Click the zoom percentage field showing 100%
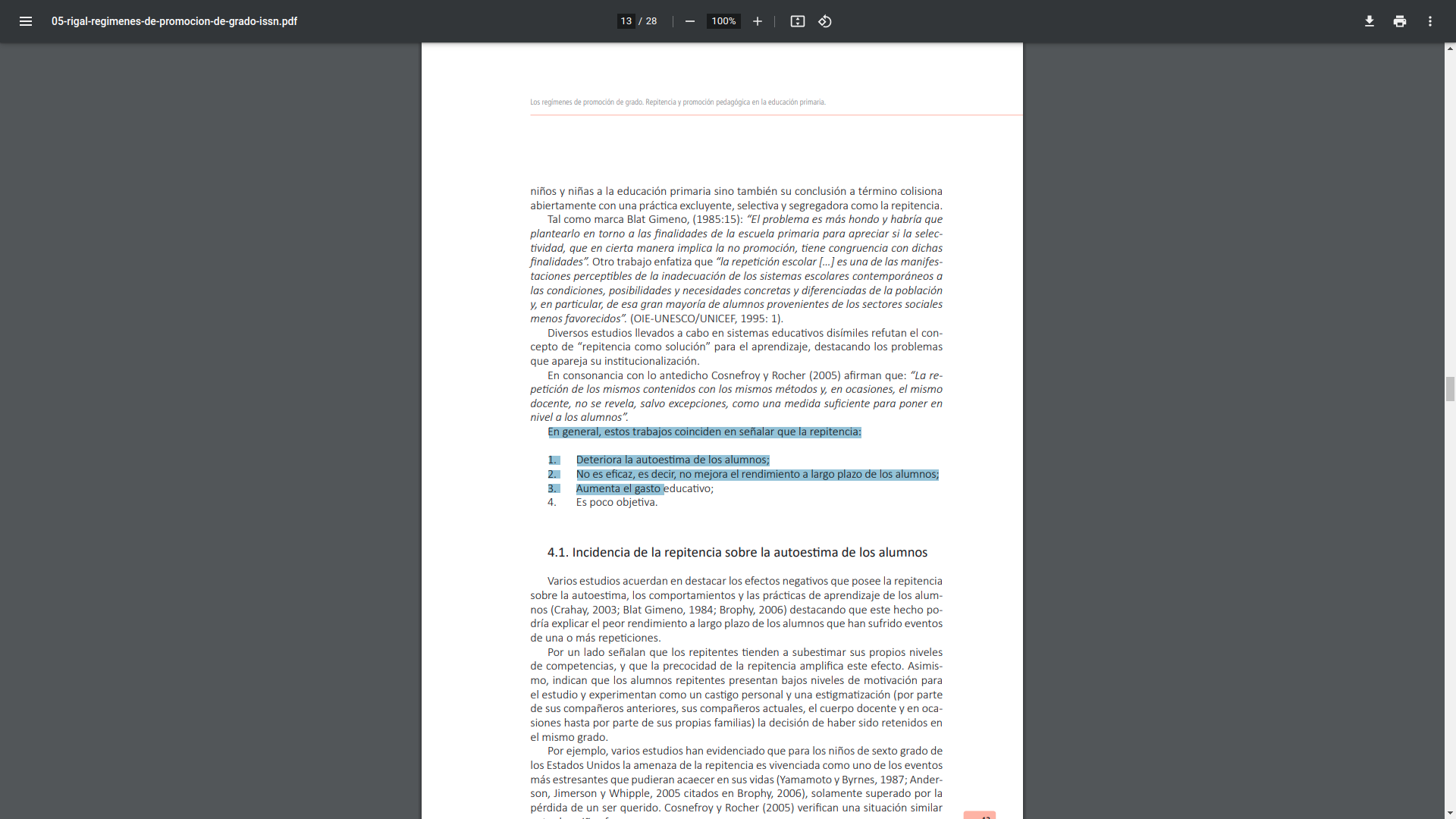 (x=723, y=21)
